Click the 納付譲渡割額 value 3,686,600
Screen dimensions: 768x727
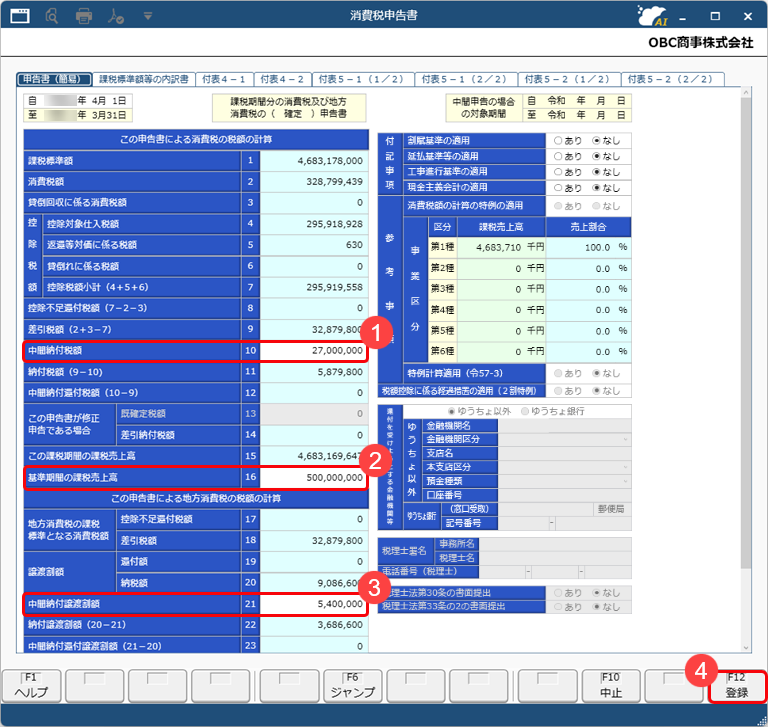(313, 625)
